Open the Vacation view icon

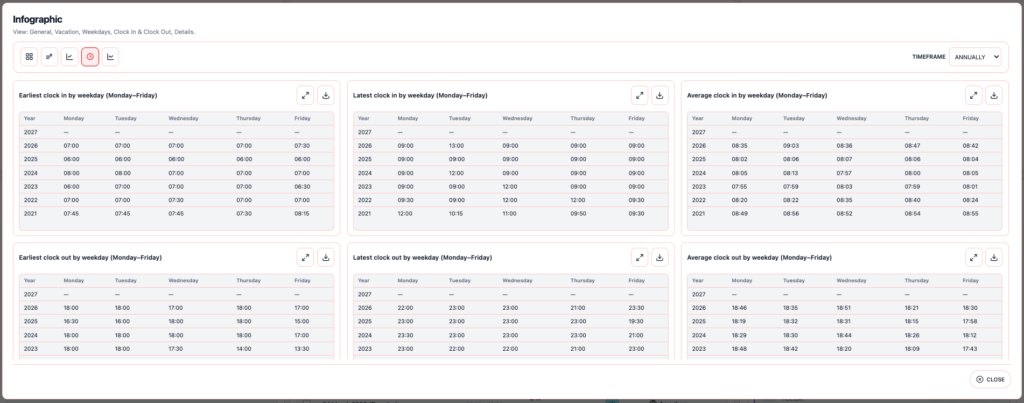[x=49, y=57]
